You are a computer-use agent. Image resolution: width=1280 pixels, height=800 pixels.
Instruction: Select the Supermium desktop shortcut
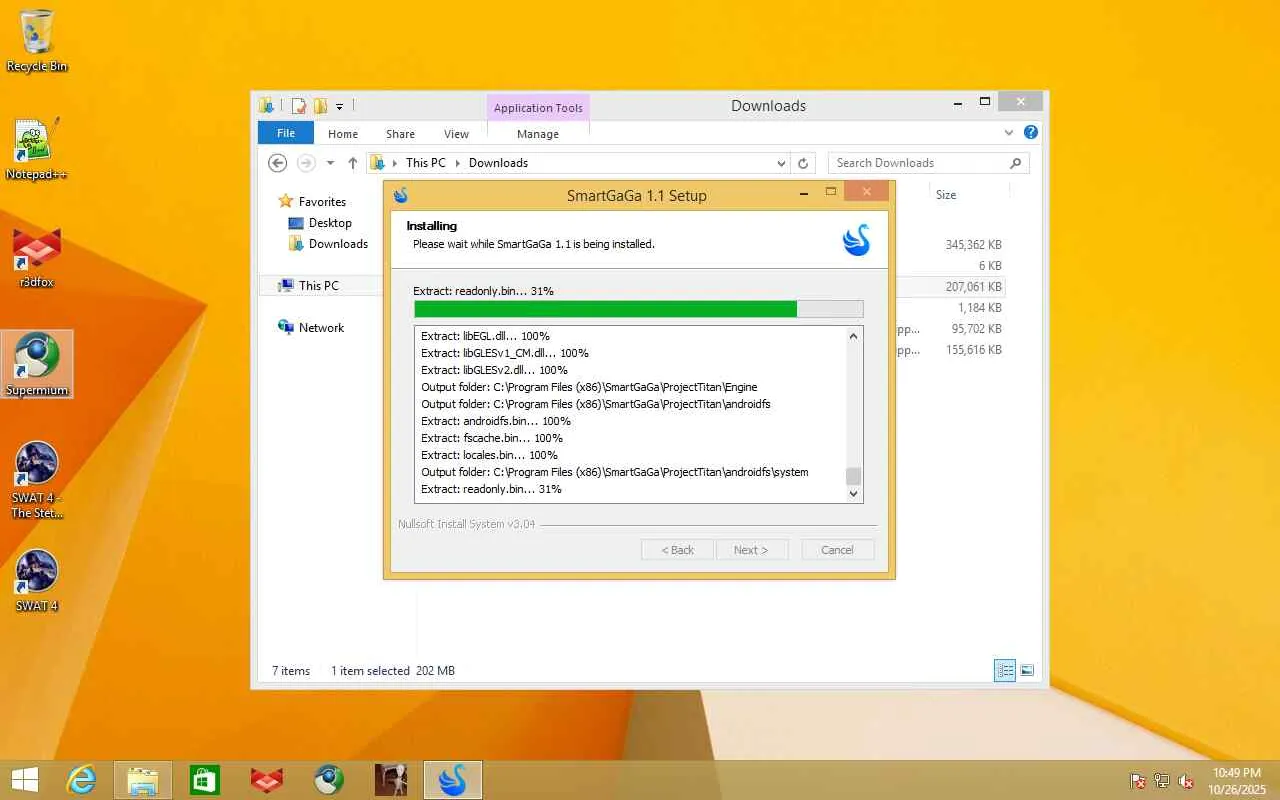37,364
